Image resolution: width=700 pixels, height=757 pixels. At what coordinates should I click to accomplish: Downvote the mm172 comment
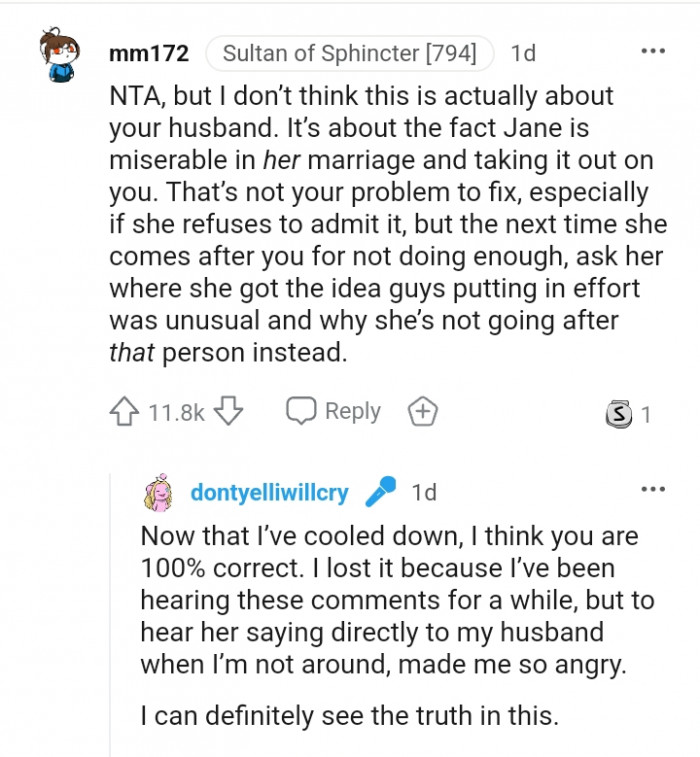pyautogui.click(x=229, y=412)
